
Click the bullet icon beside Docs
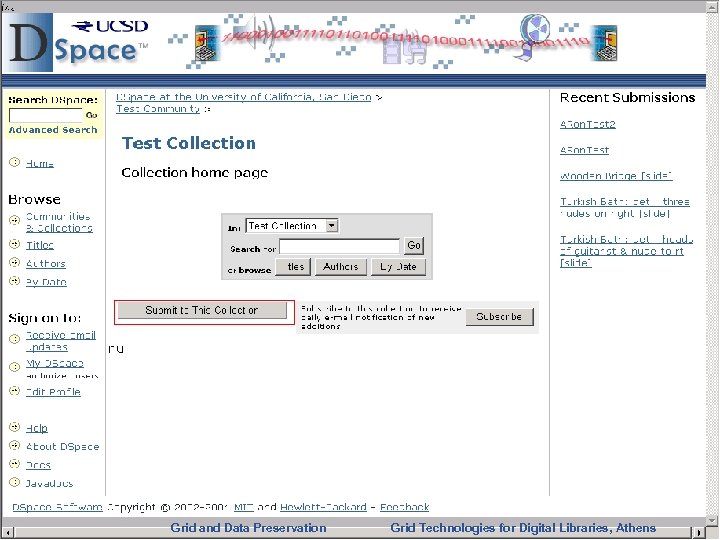pyautogui.click(x=15, y=464)
